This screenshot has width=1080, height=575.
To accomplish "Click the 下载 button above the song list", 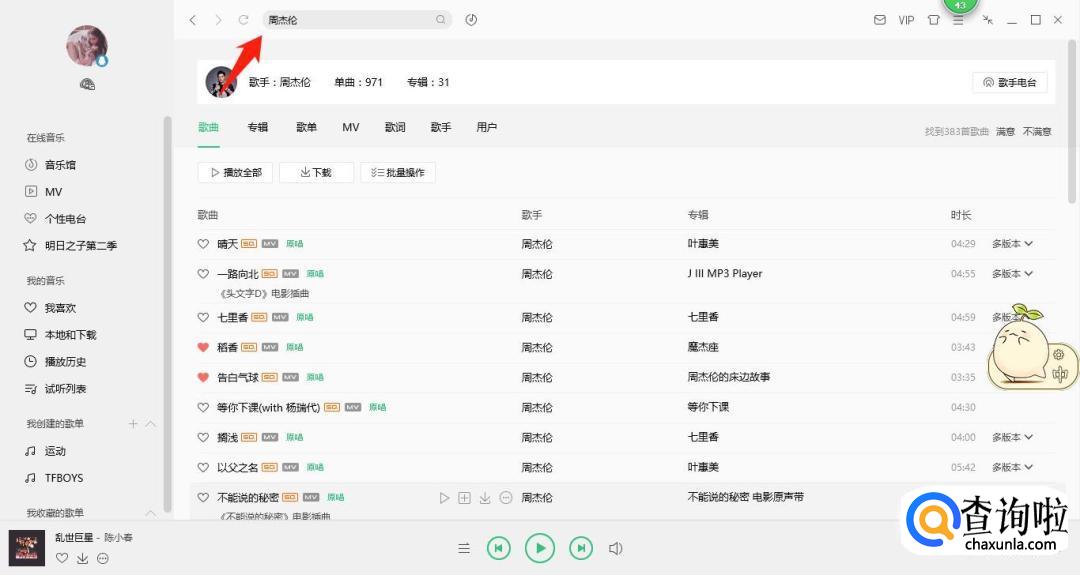I will [x=316, y=172].
